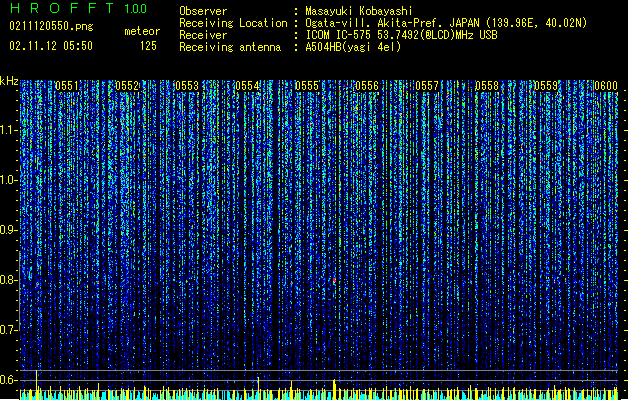Click the 0555 time marker
Screen dimensions: 629x400
307,86
